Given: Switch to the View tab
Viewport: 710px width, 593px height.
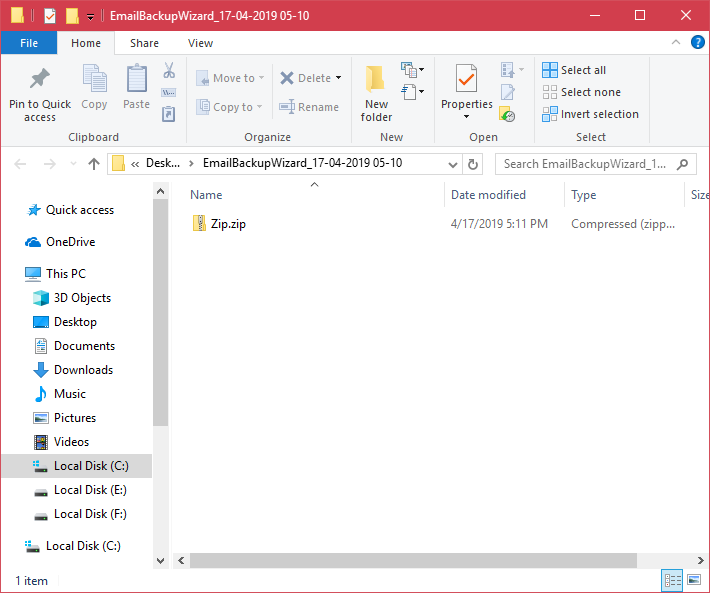Looking at the screenshot, I should click(200, 43).
